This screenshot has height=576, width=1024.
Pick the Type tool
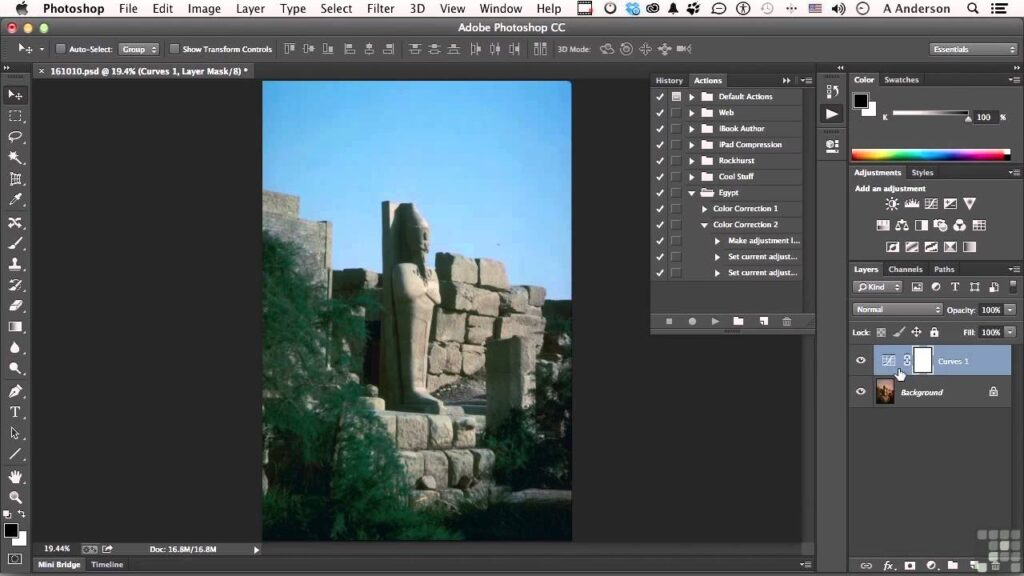15,412
